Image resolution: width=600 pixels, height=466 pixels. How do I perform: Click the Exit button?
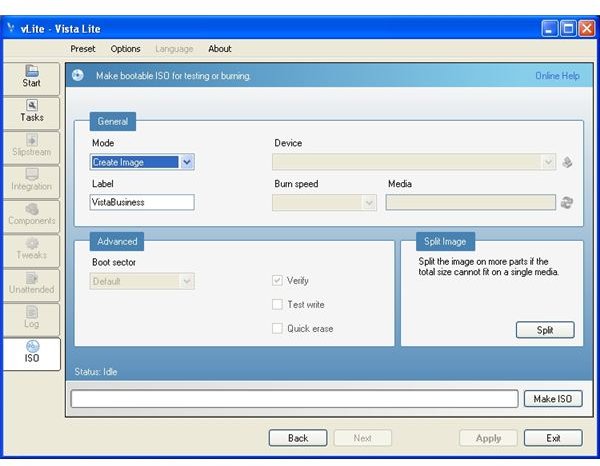[x=553, y=438]
